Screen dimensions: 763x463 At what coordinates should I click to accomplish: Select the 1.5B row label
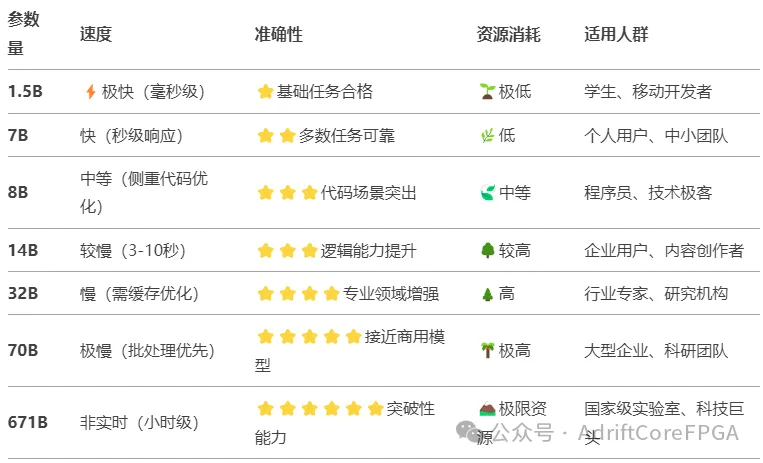pyautogui.click(x=25, y=92)
